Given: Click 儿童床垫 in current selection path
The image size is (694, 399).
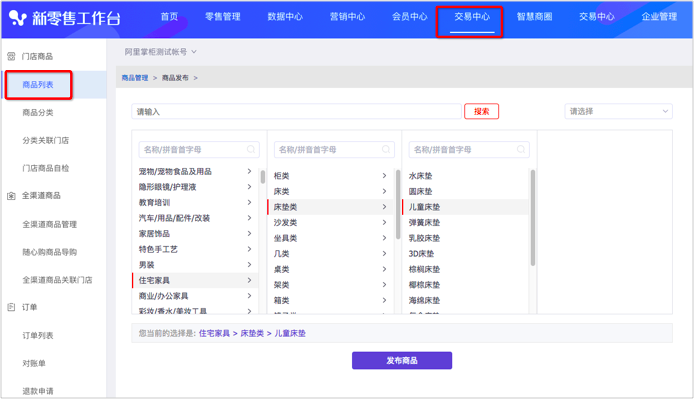Looking at the screenshot, I should (x=290, y=333).
